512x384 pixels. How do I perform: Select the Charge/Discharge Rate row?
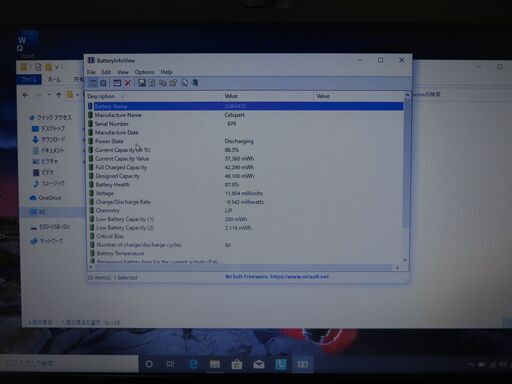point(245,202)
